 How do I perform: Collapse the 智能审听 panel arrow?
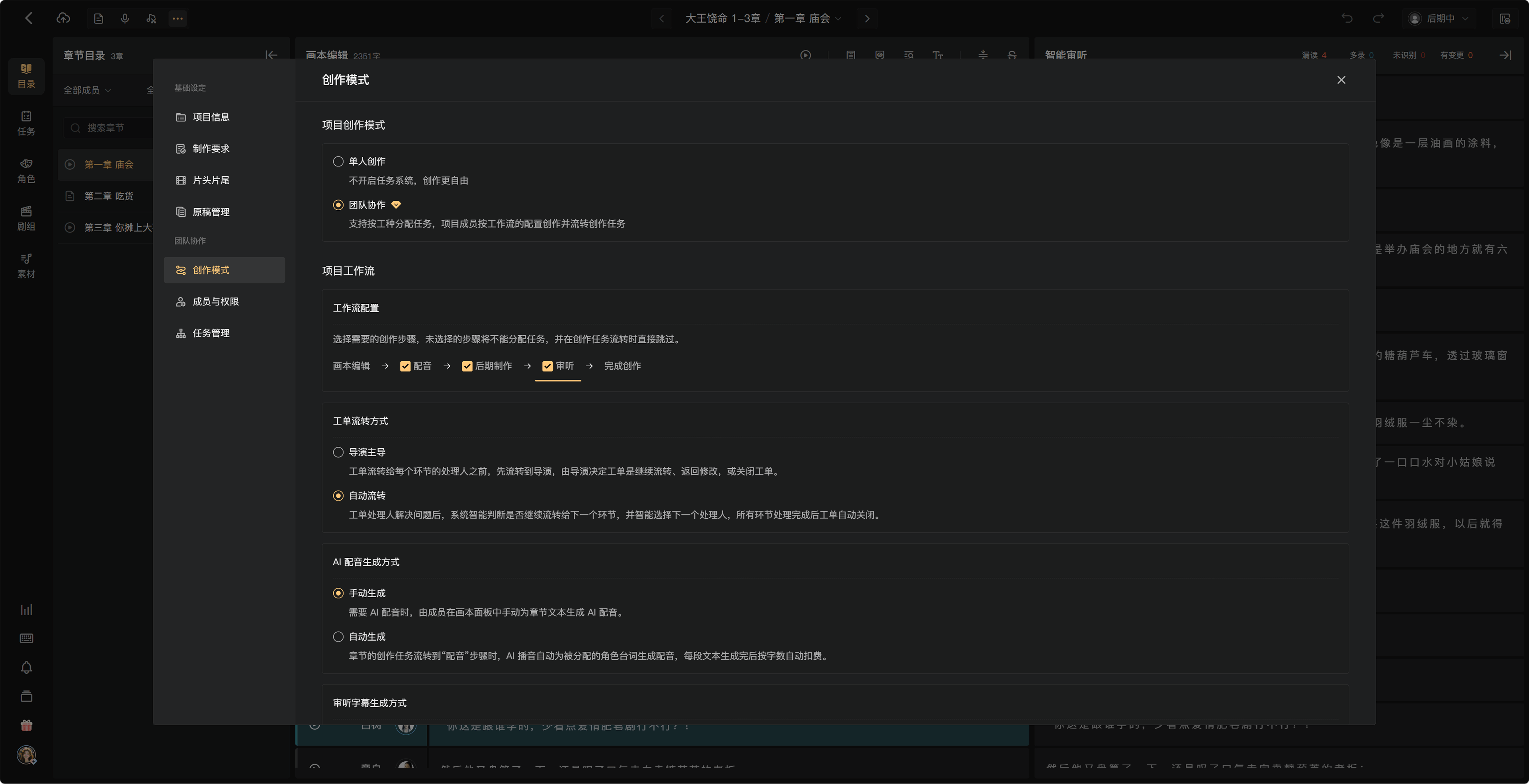[1505, 55]
